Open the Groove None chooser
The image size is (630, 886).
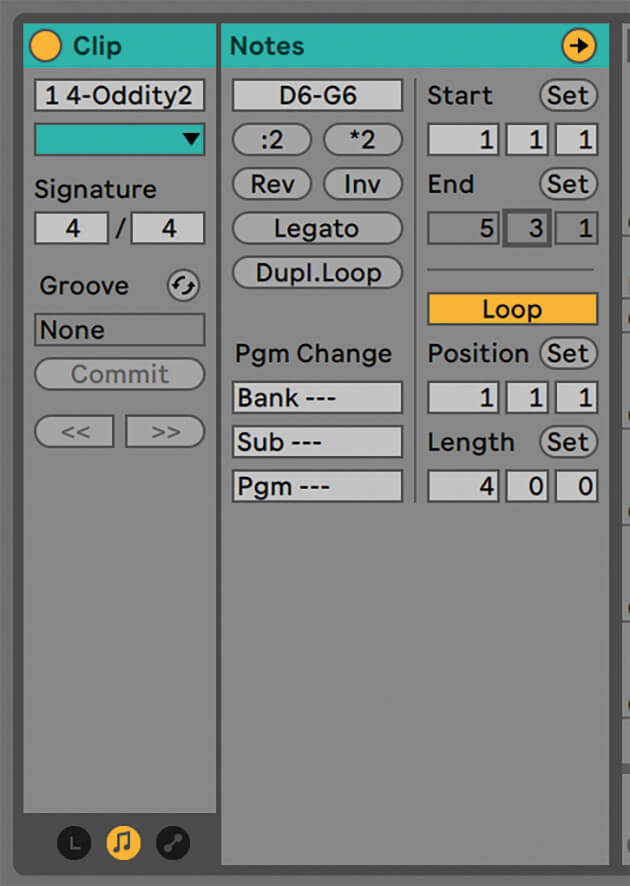pos(119,330)
